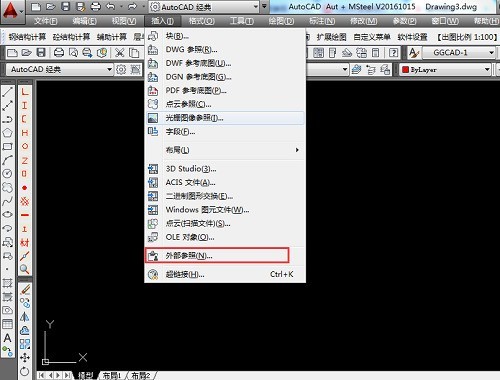Viewport: 500px width, 380px height.
Task: Select the Multiline Text A tool
Action: (7, 338)
